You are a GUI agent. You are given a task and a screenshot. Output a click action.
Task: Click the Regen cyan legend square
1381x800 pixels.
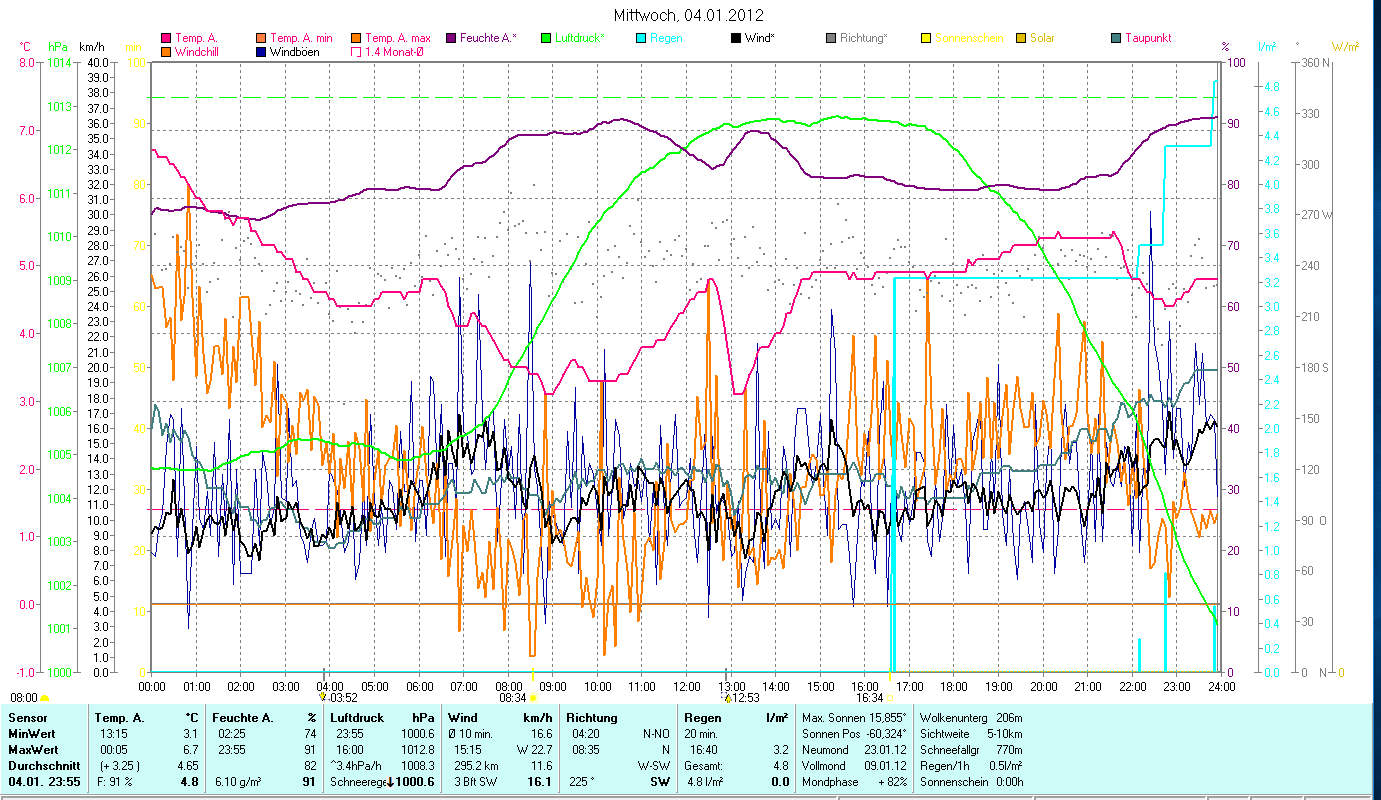coord(641,38)
